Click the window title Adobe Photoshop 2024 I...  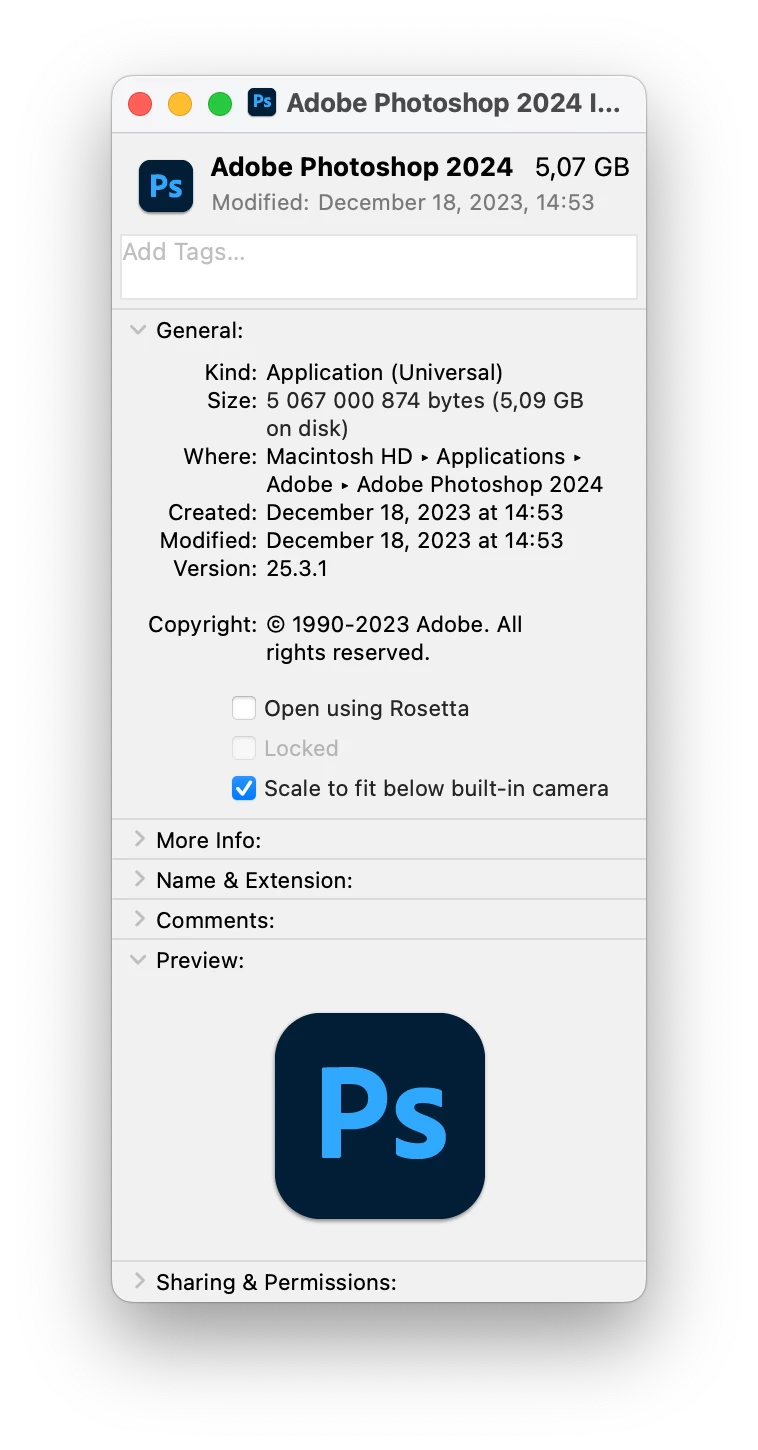(454, 103)
